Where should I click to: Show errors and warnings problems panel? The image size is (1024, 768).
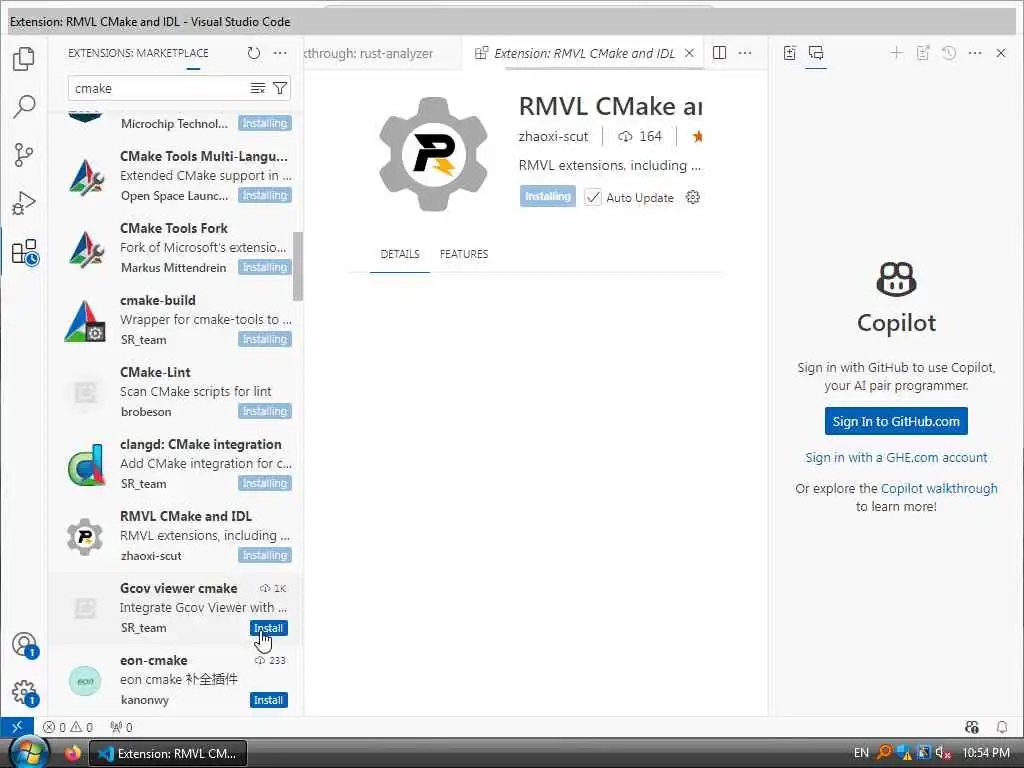[x=68, y=727]
